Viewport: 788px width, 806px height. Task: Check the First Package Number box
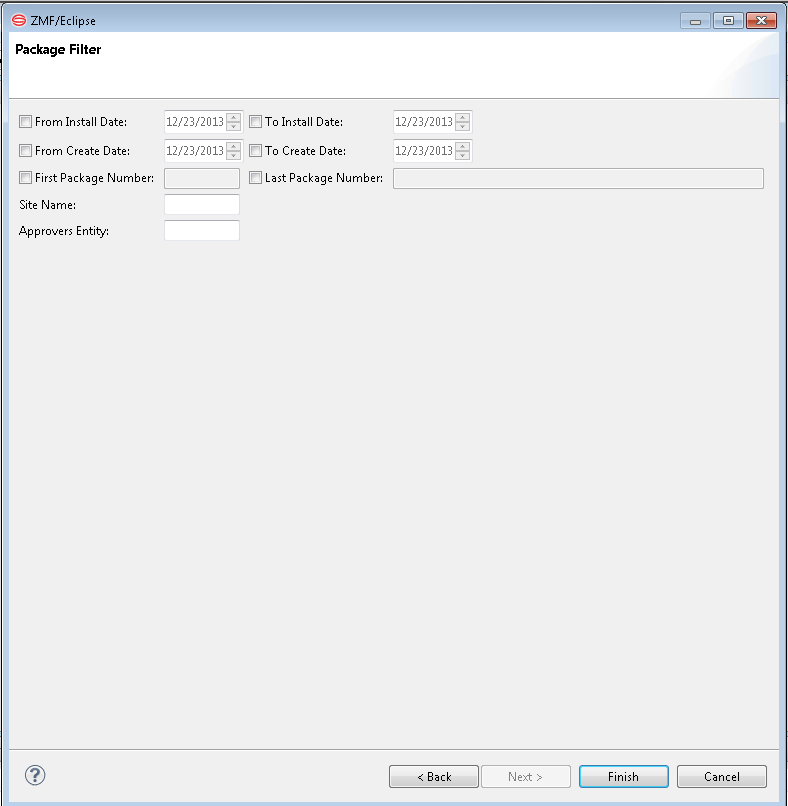click(25, 178)
